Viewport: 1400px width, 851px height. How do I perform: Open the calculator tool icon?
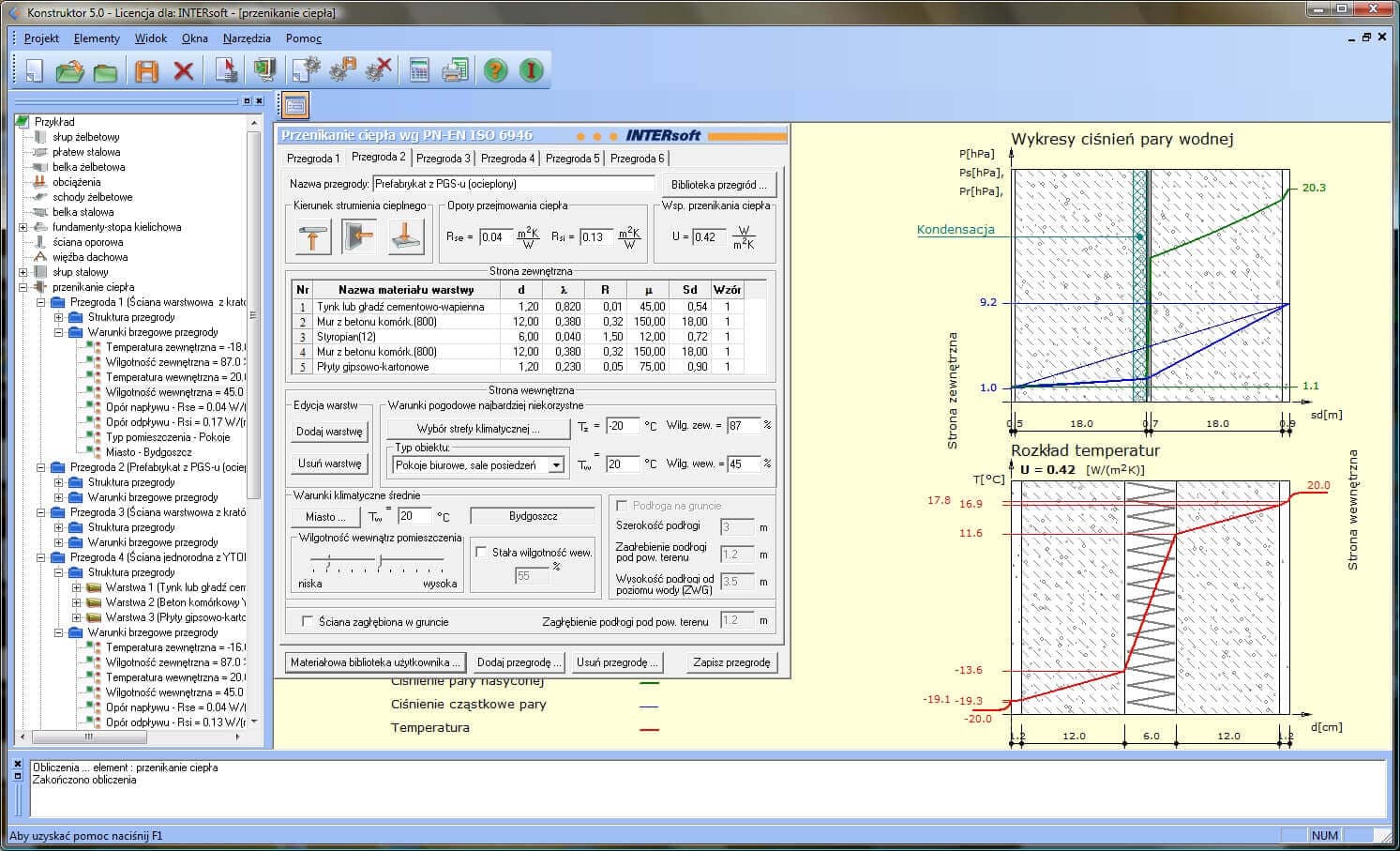(419, 70)
